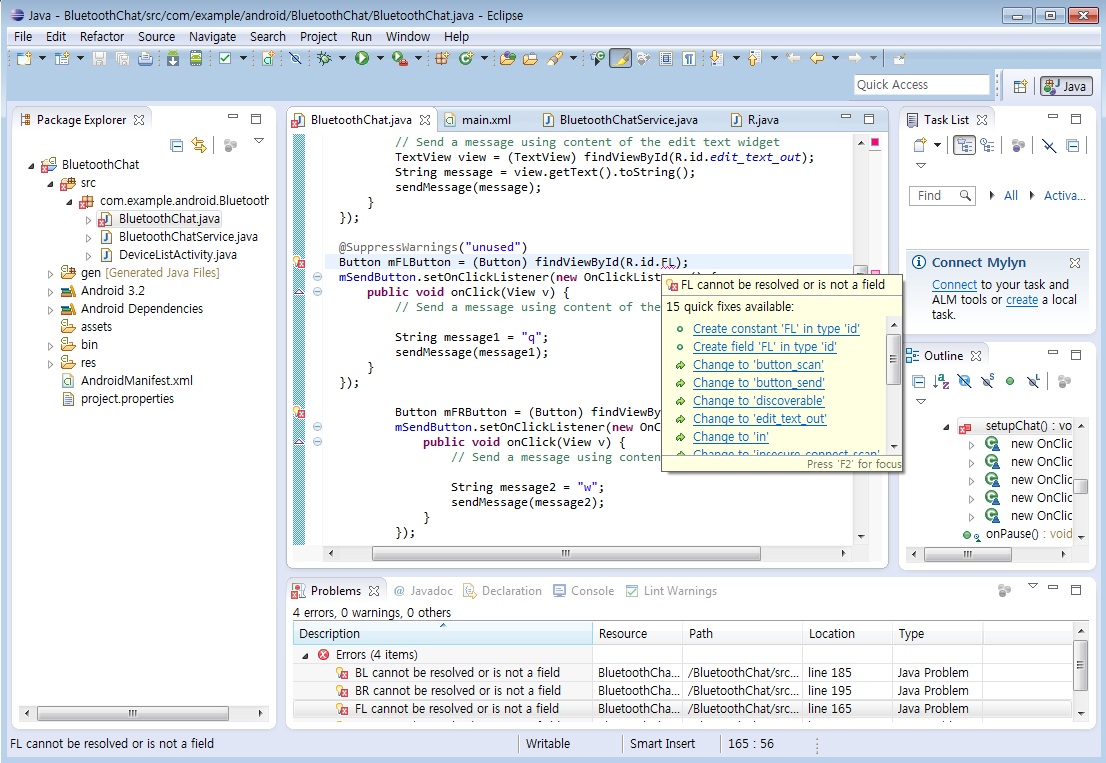
Task: Toggle Show Whitespace Characters pilcrow icon
Action: pos(688,59)
